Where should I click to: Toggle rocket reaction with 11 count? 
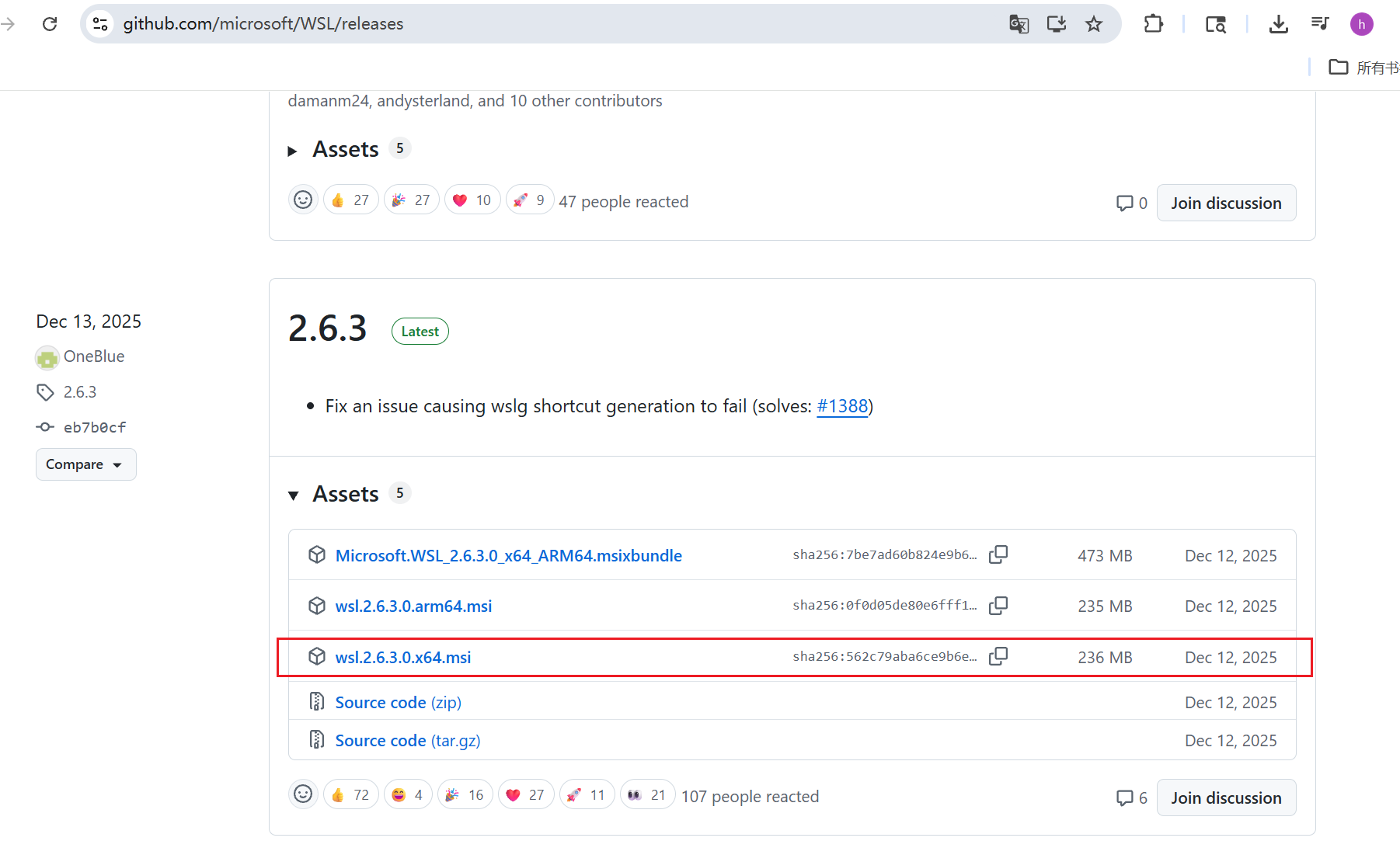coord(587,794)
